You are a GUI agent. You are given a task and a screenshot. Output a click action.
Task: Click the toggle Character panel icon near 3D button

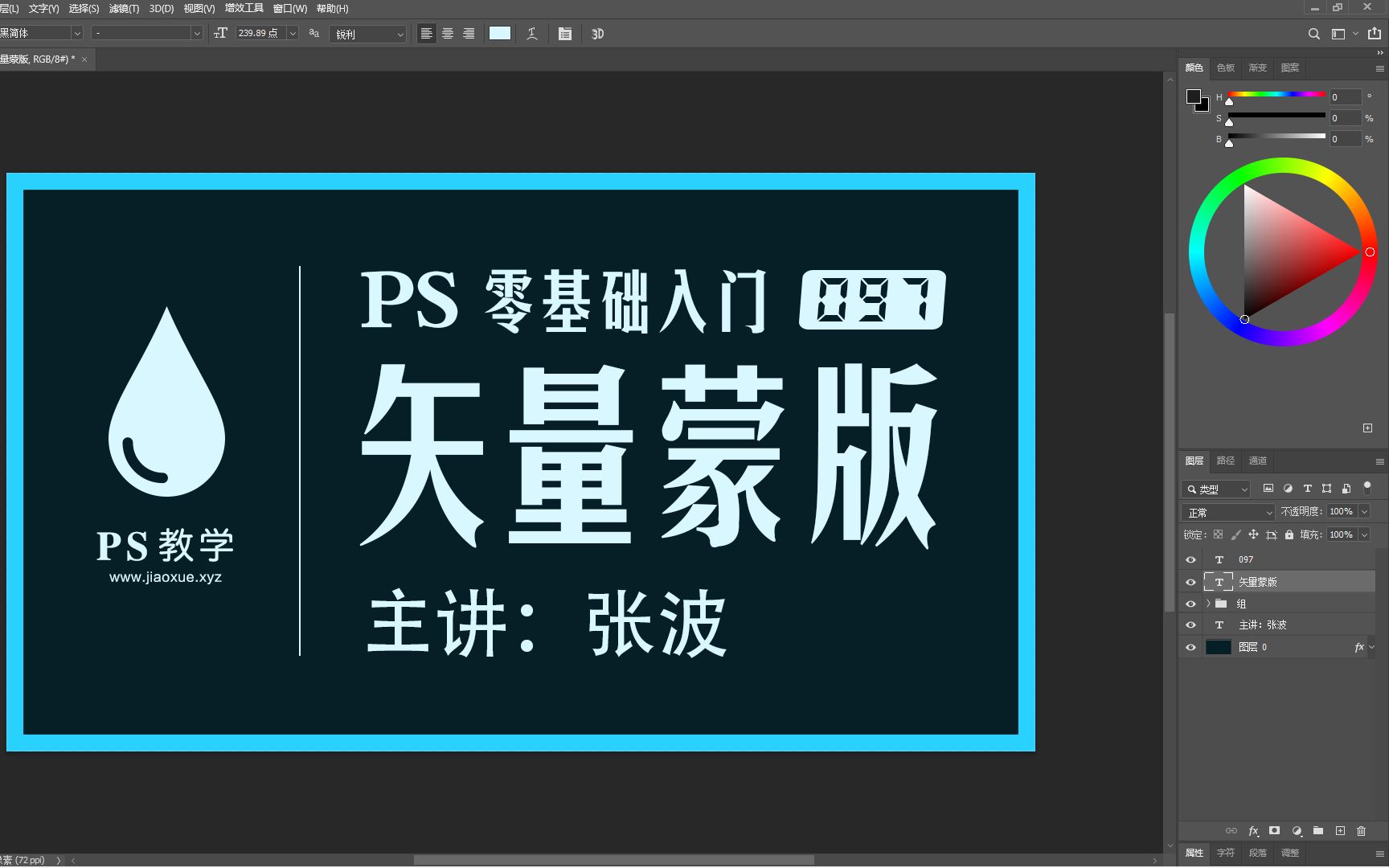point(564,33)
